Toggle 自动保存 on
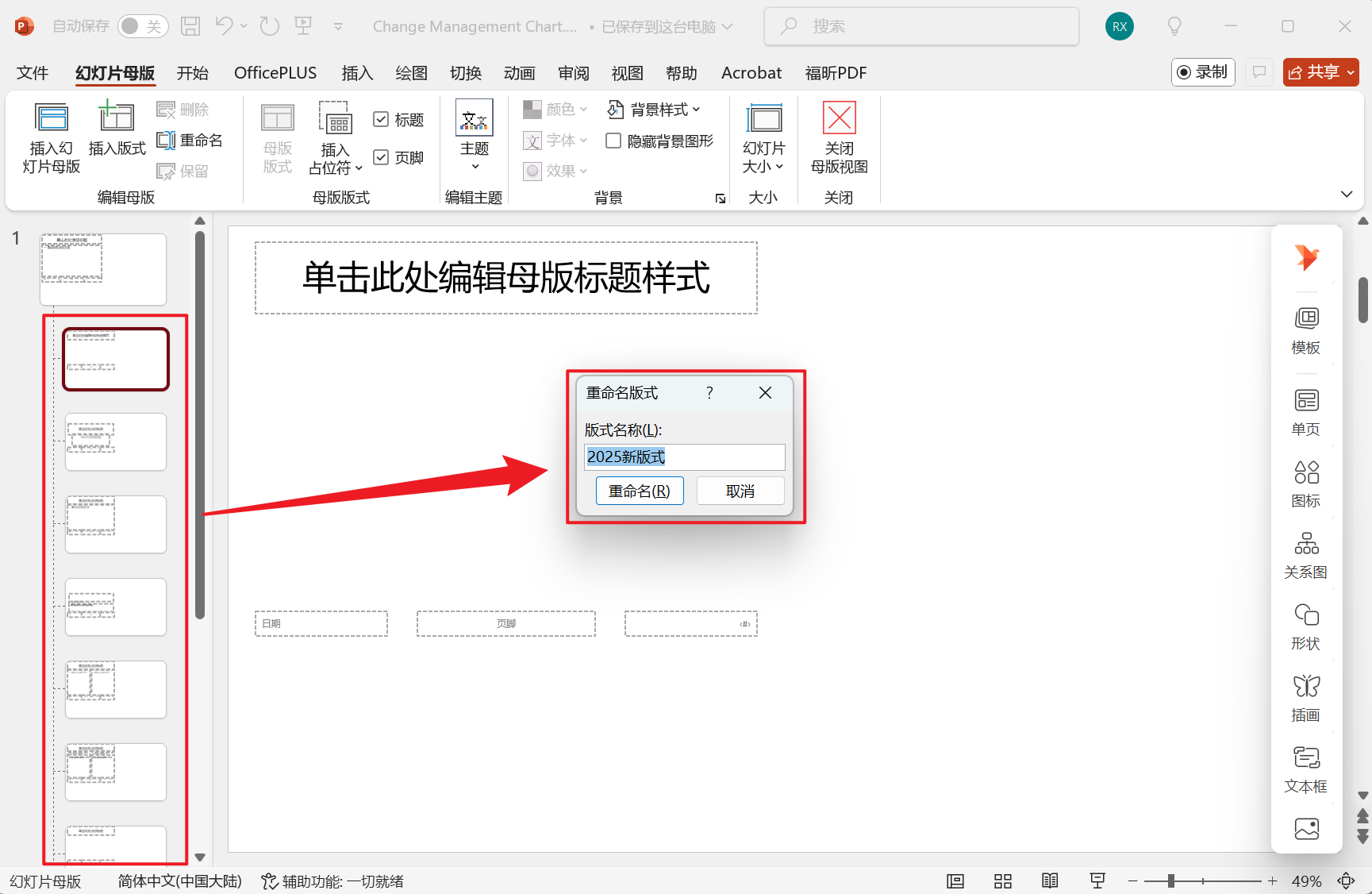The image size is (1372, 894). coord(142,25)
